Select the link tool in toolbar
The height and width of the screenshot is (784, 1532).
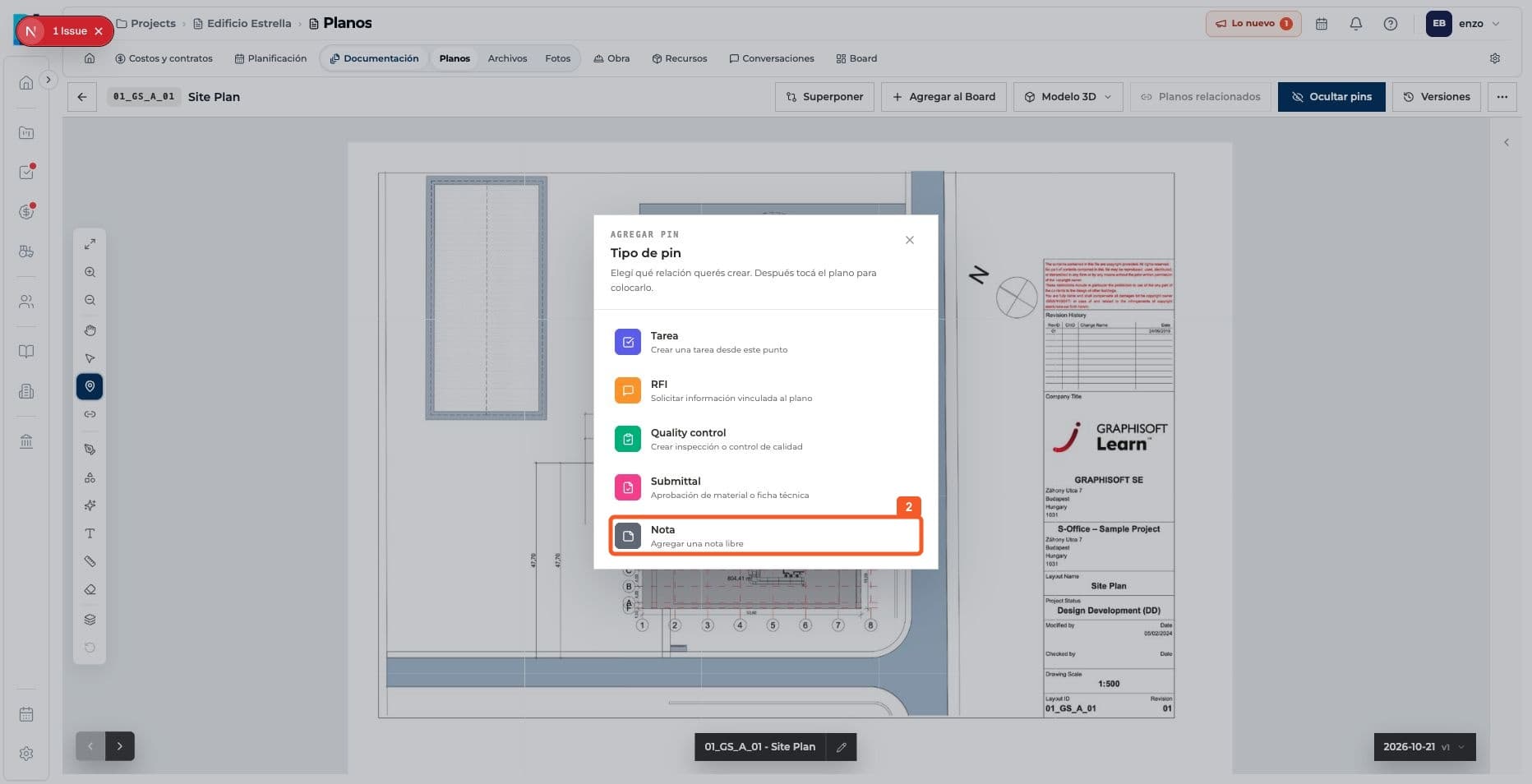tap(90, 414)
